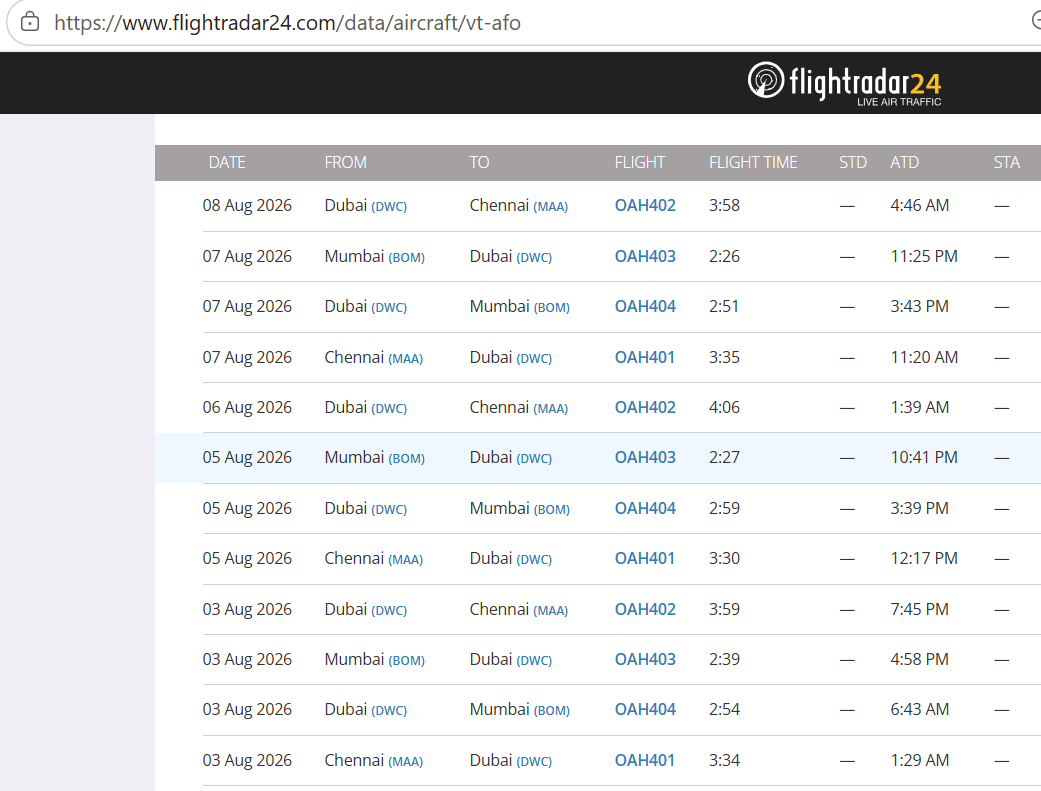The width and height of the screenshot is (1041, 791).
Task: Click the MAA destination code in first row
Action: pos(550,207)
